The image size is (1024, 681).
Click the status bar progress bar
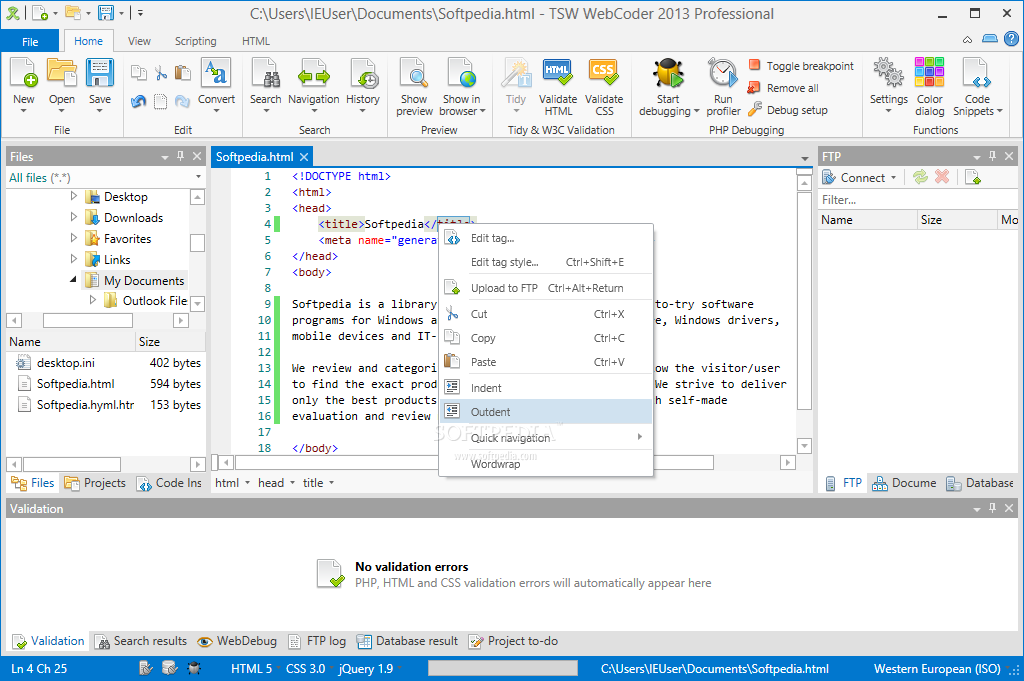tap(503, 668)
